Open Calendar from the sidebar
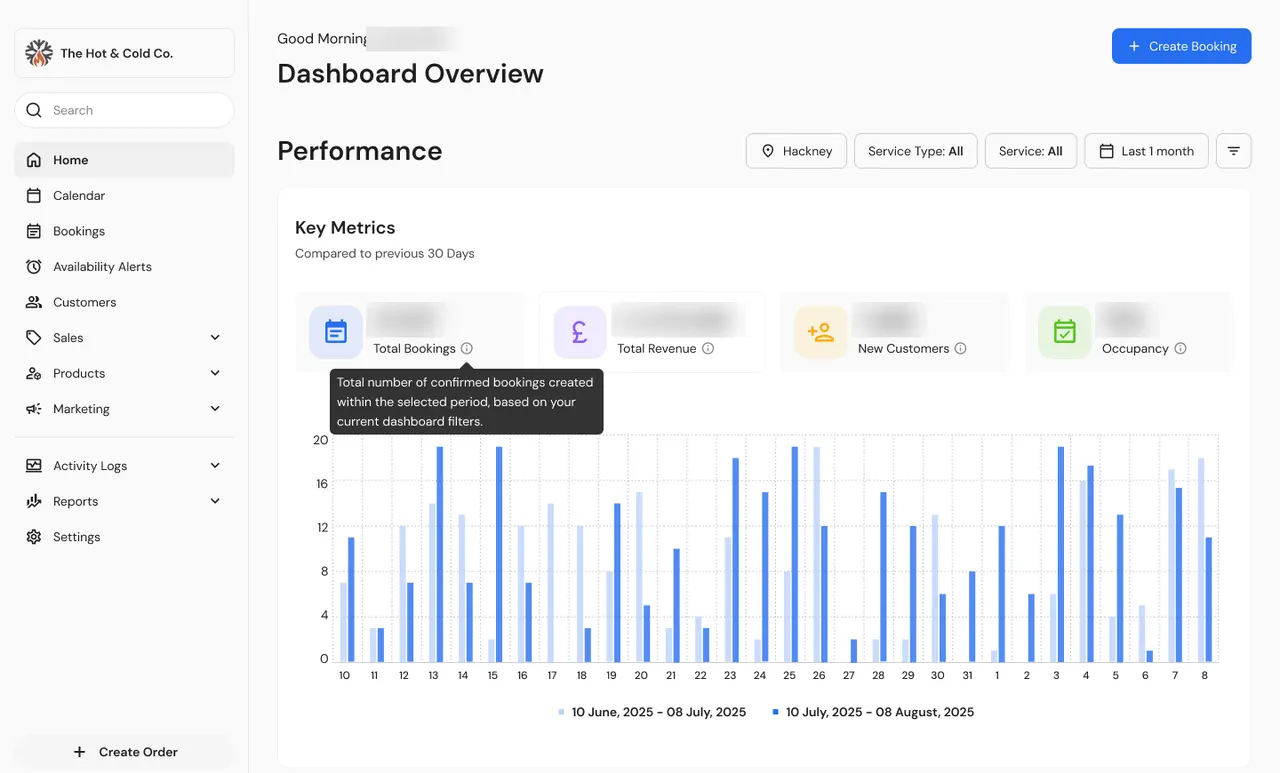Screen dimensions: 1280x773 pos(124,196)
